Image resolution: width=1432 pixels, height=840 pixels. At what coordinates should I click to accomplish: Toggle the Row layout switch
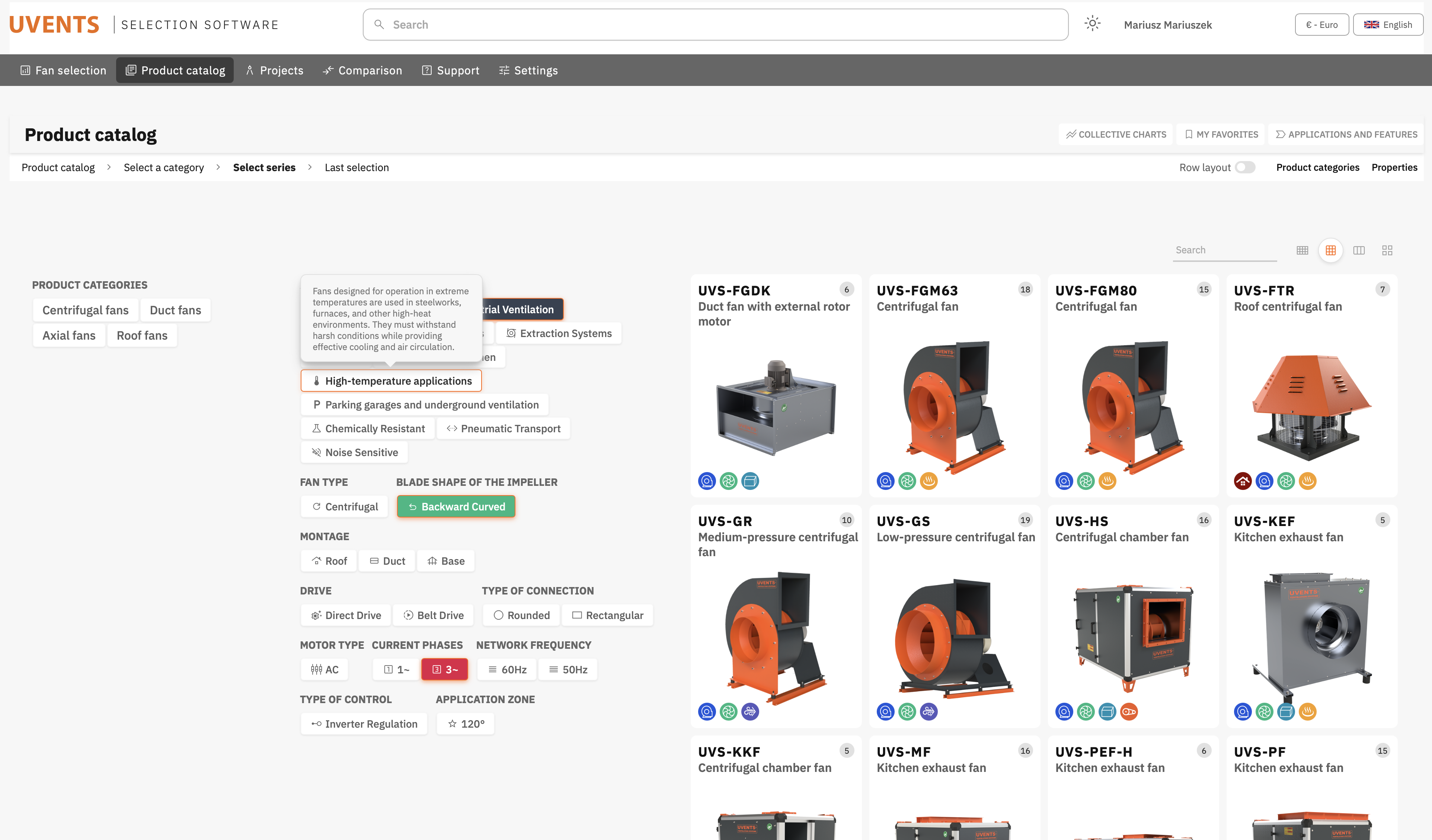1244,167
